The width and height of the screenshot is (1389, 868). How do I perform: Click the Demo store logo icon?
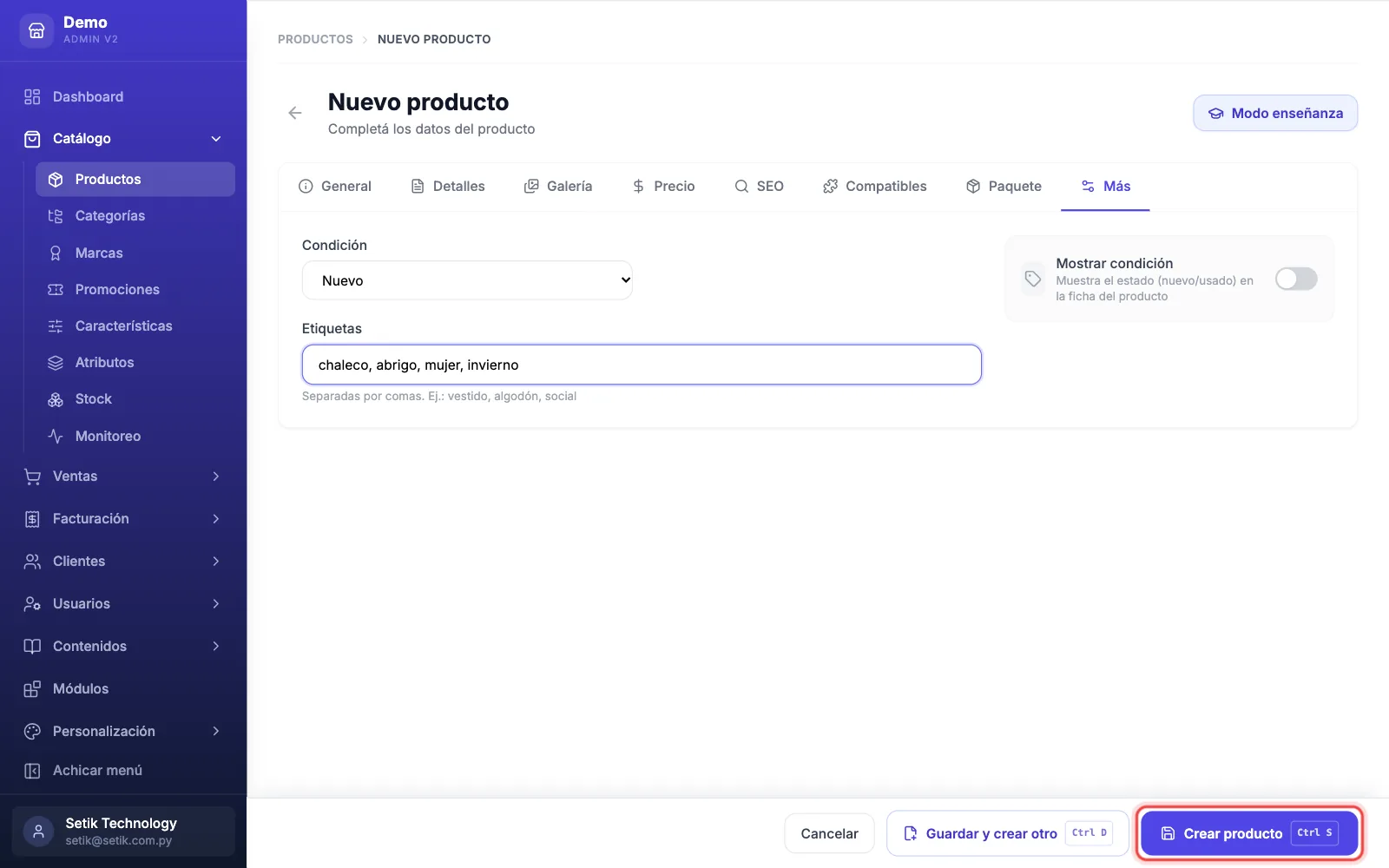point(36,30)
